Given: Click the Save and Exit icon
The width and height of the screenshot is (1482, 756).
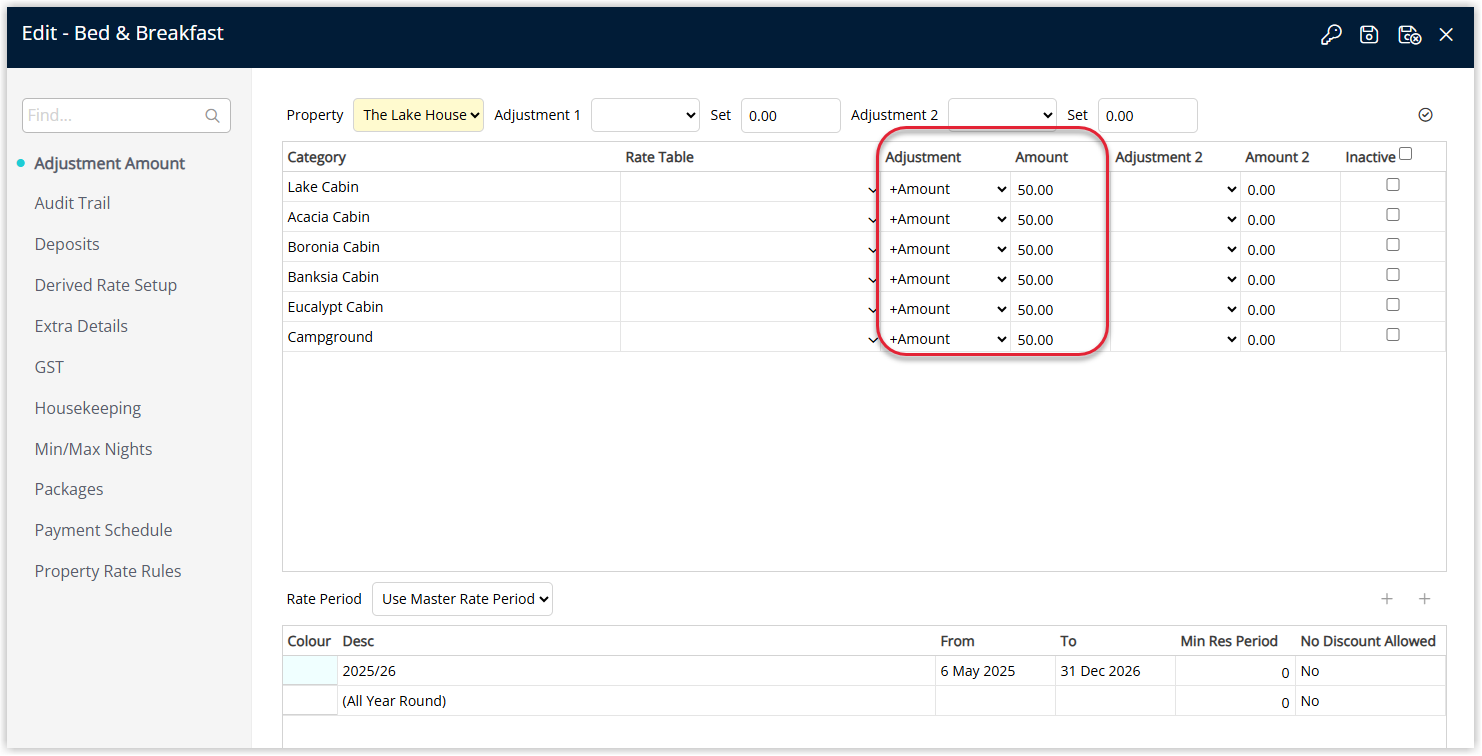Looking at the screenshot, I should pyautogui.click(x=1409, y=35).
